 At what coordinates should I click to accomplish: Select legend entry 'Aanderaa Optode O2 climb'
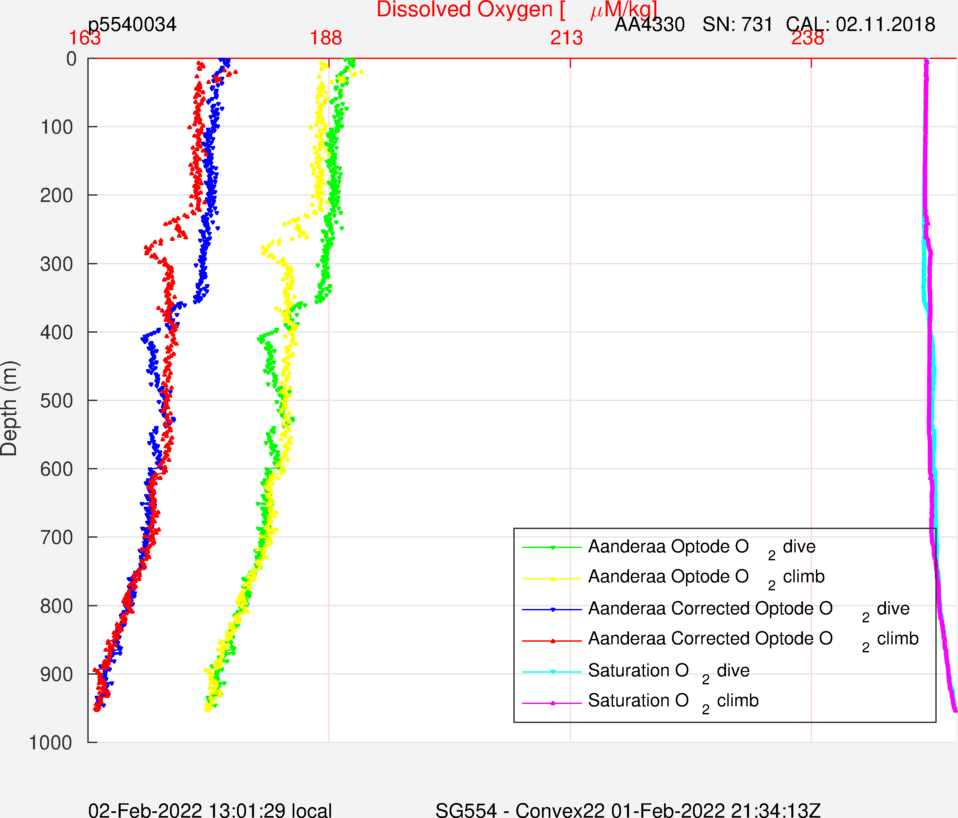pyautogui.click(x=706, y=578)
